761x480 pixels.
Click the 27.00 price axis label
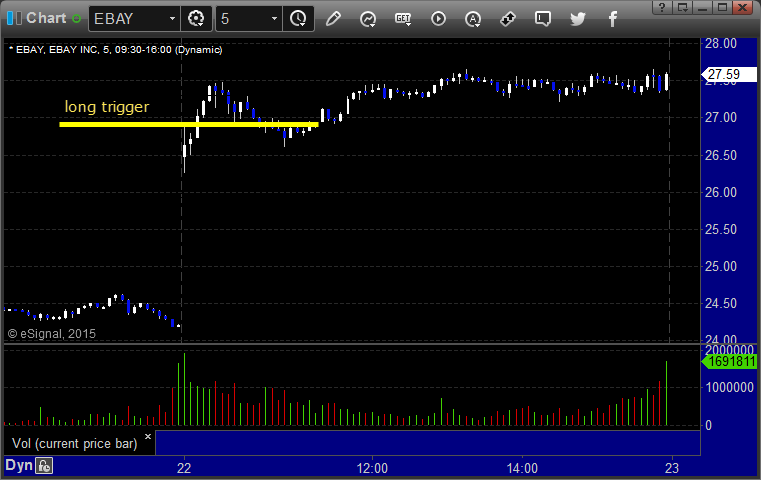click(721, 117)
